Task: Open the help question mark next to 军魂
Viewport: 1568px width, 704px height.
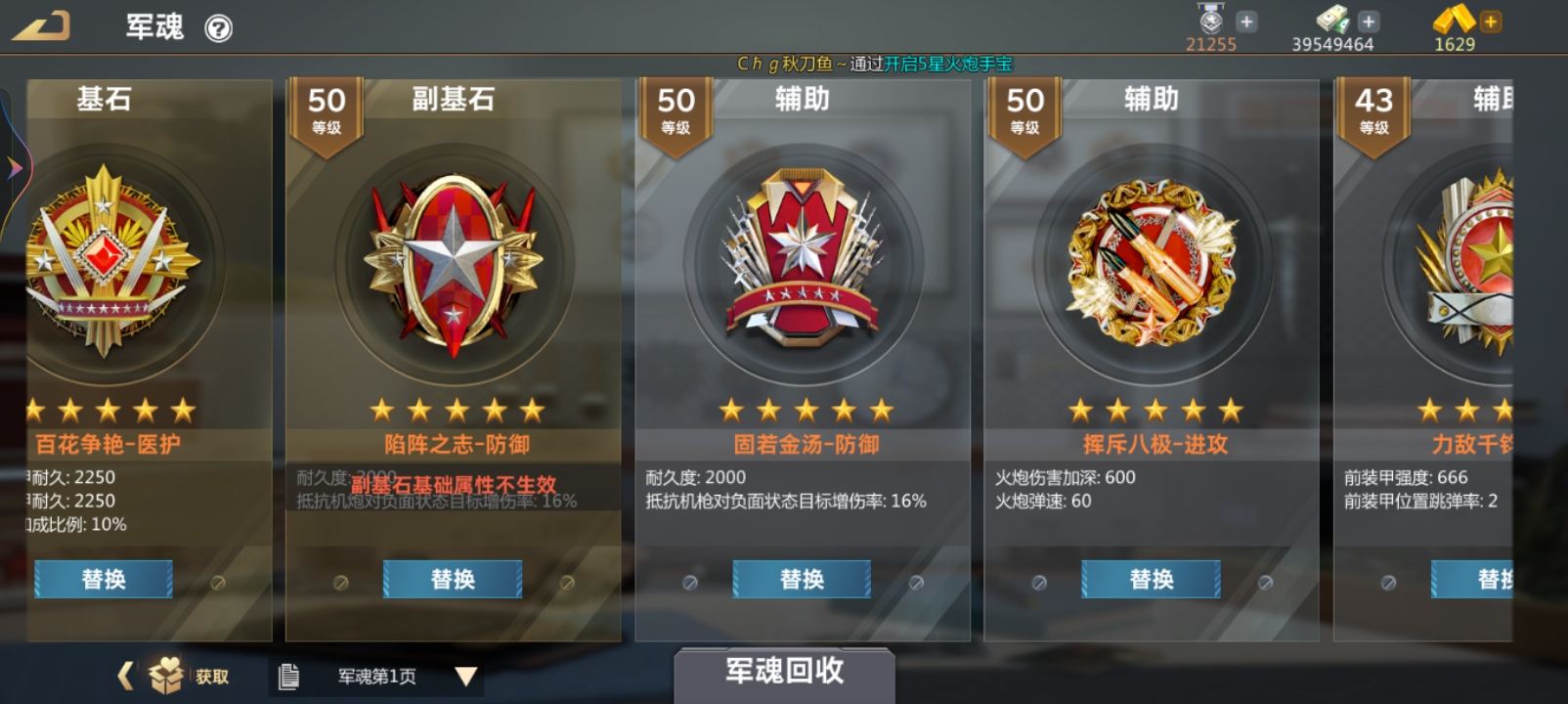Action: pyautogui.click(x=218, y=28)
